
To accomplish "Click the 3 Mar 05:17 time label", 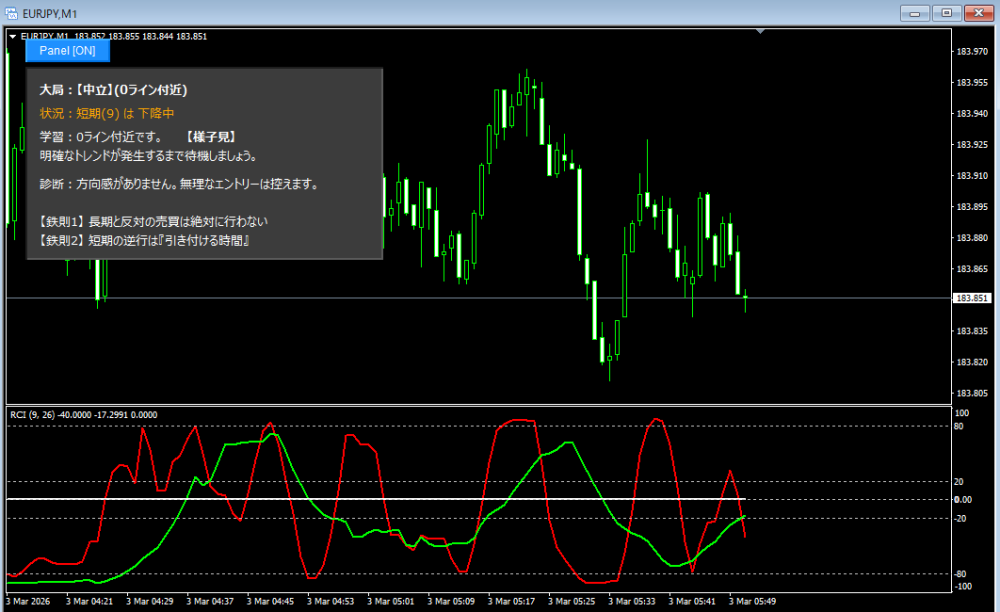I will tap(517, 602).
